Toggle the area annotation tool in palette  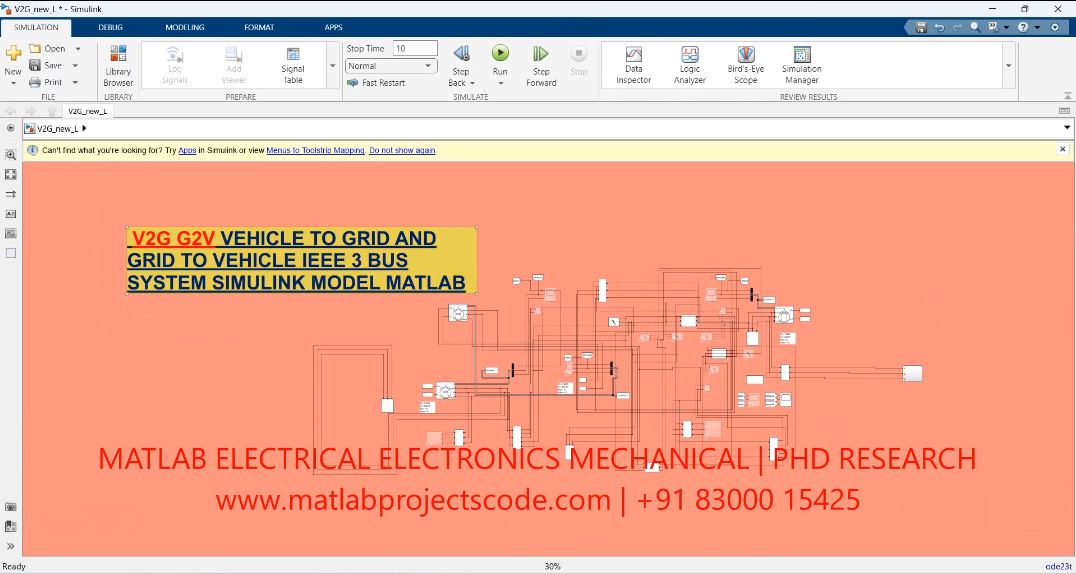(x=11, y=253)
